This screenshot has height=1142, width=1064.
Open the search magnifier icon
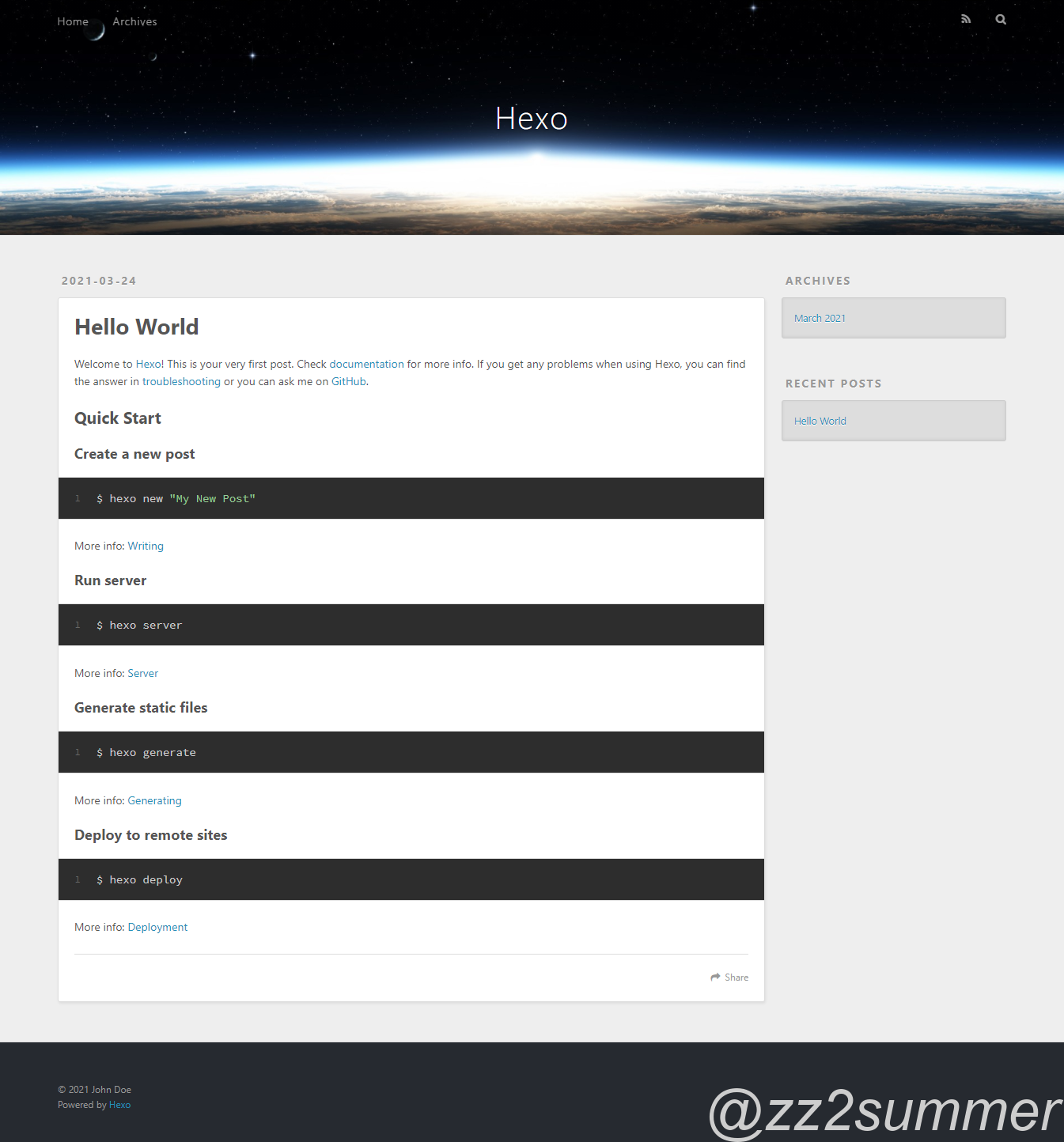pos(1001,19)
